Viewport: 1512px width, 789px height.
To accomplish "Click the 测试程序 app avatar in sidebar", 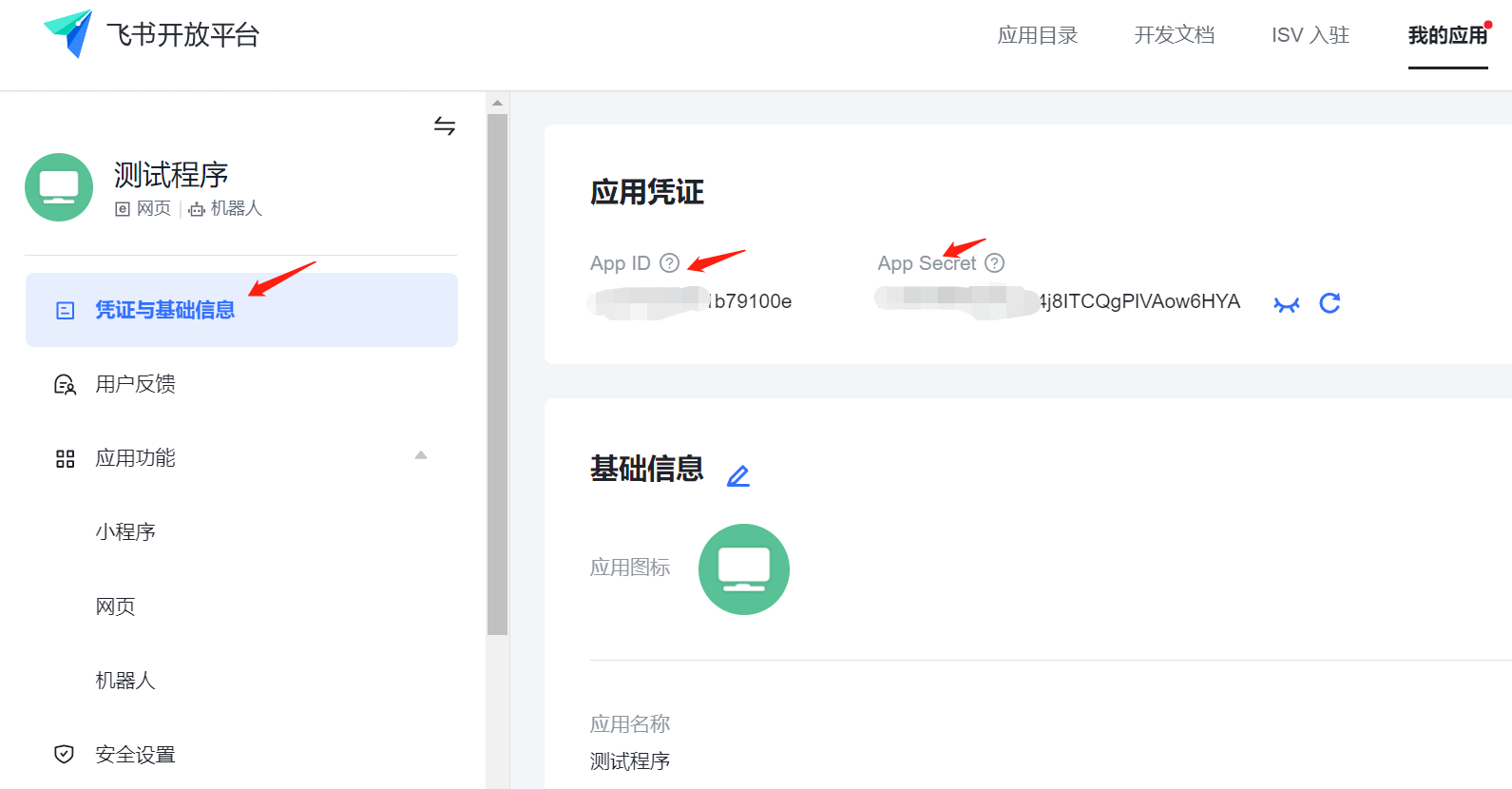I will 59,187.
